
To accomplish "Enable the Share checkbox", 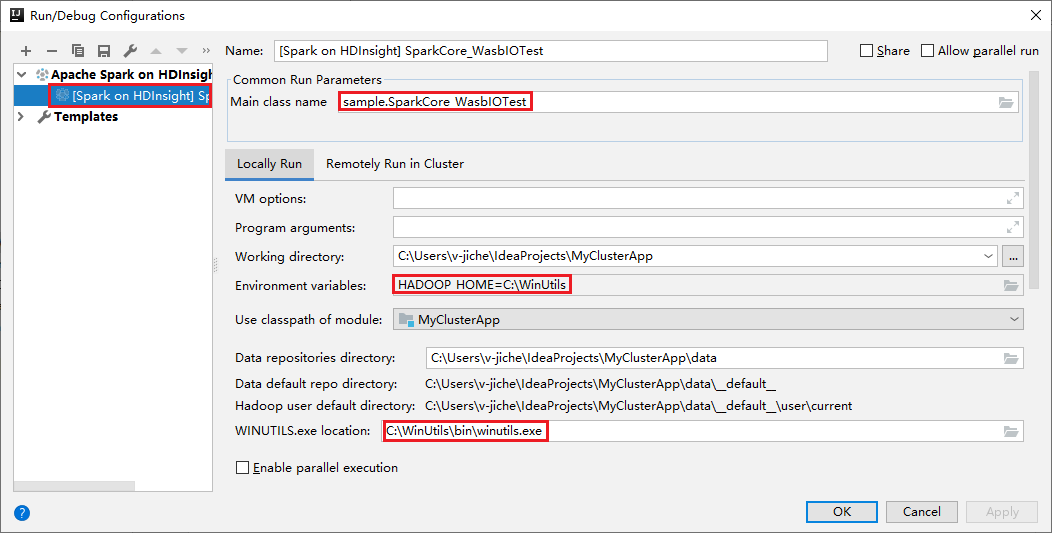I will click(867, 51).
